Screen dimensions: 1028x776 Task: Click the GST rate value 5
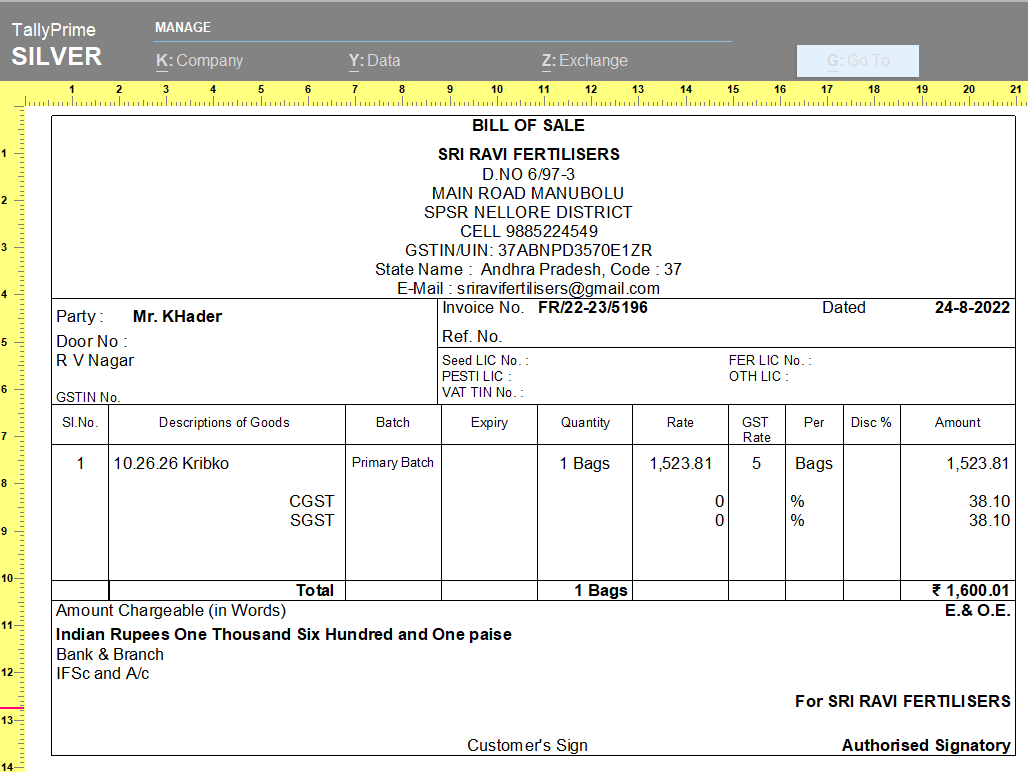point(756,463)
